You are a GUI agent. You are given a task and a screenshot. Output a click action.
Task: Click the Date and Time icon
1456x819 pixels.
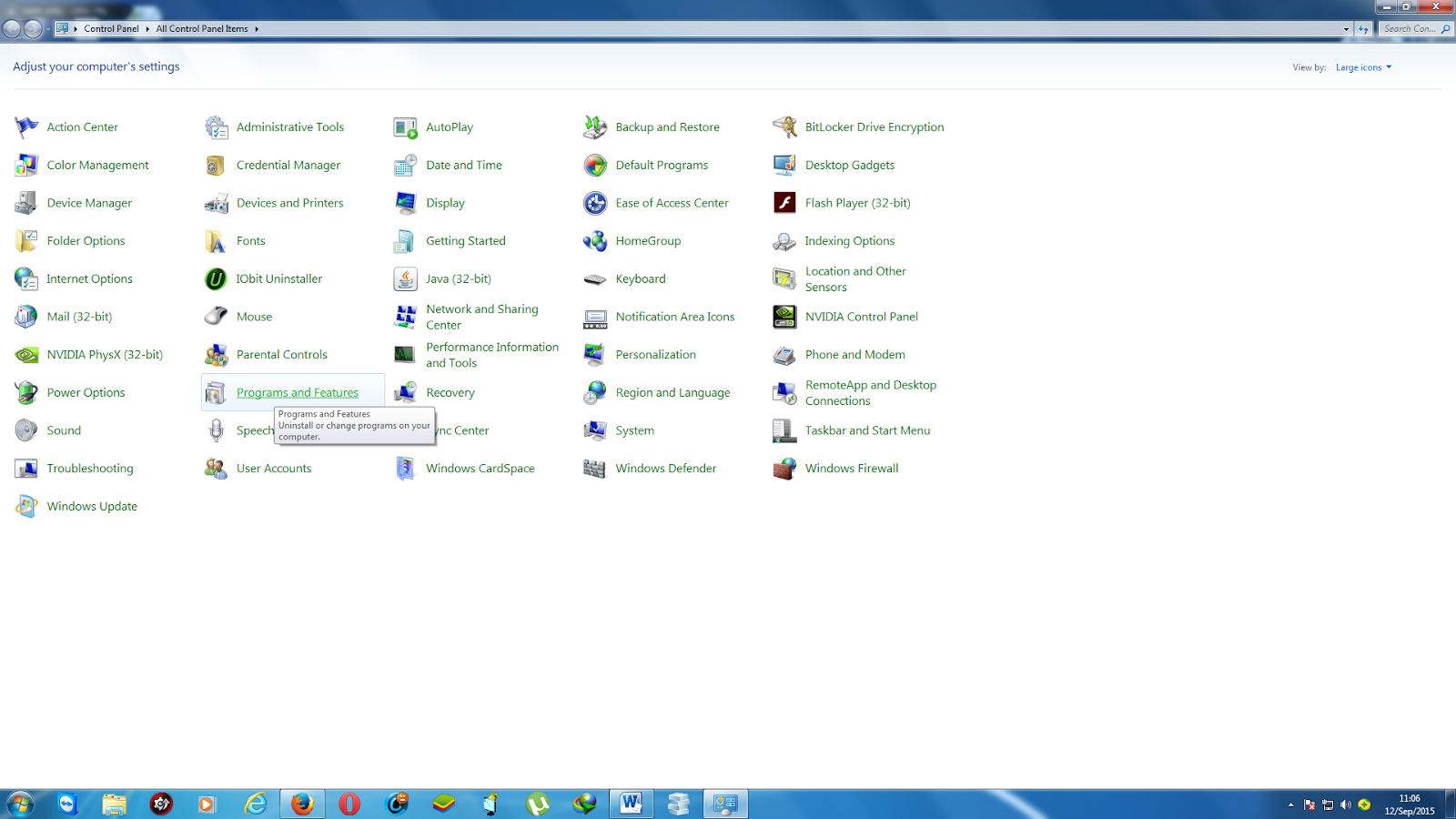tap(405, 166)
